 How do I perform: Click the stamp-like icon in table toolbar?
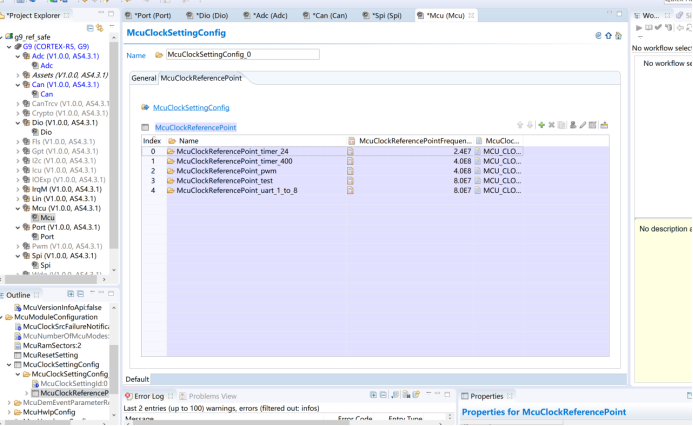point(573,126)
